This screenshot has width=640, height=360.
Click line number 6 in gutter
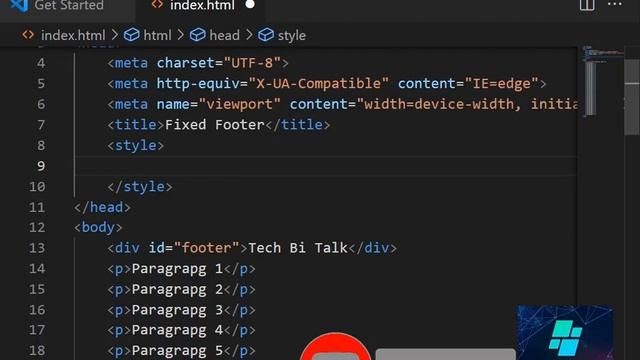click(41, 104)
